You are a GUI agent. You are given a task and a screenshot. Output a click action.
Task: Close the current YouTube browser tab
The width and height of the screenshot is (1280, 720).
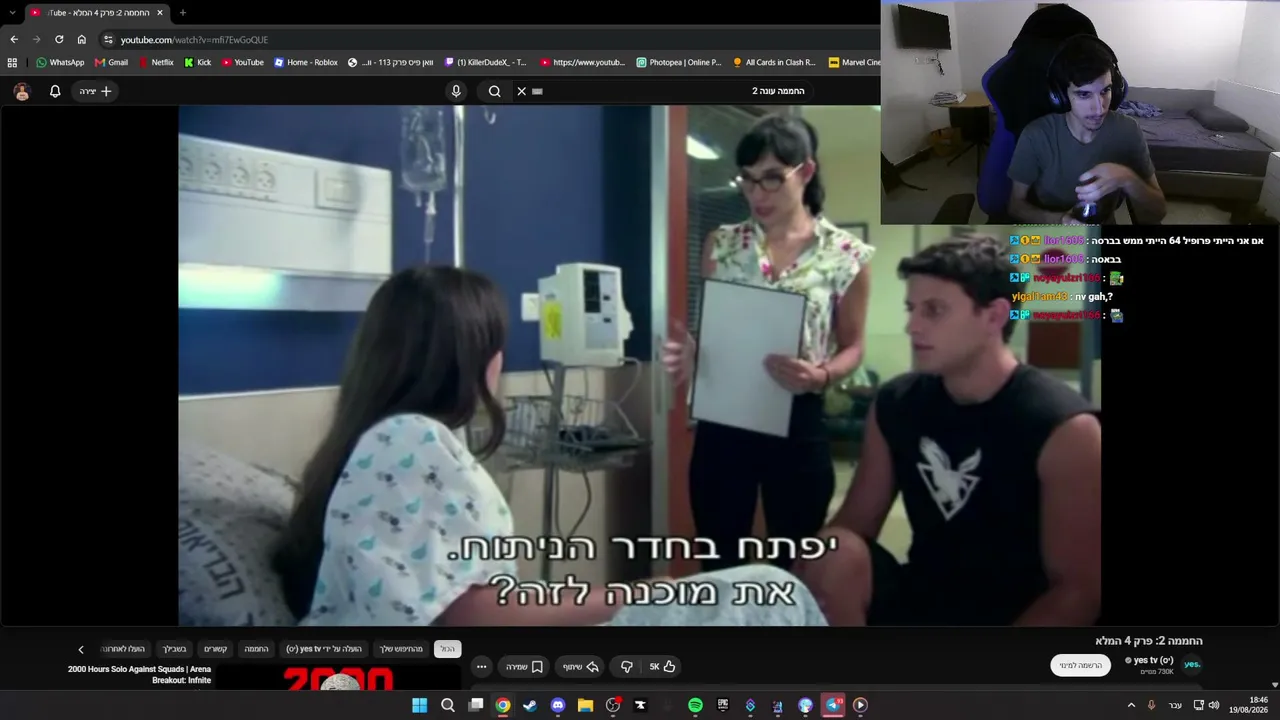(159, 13)
